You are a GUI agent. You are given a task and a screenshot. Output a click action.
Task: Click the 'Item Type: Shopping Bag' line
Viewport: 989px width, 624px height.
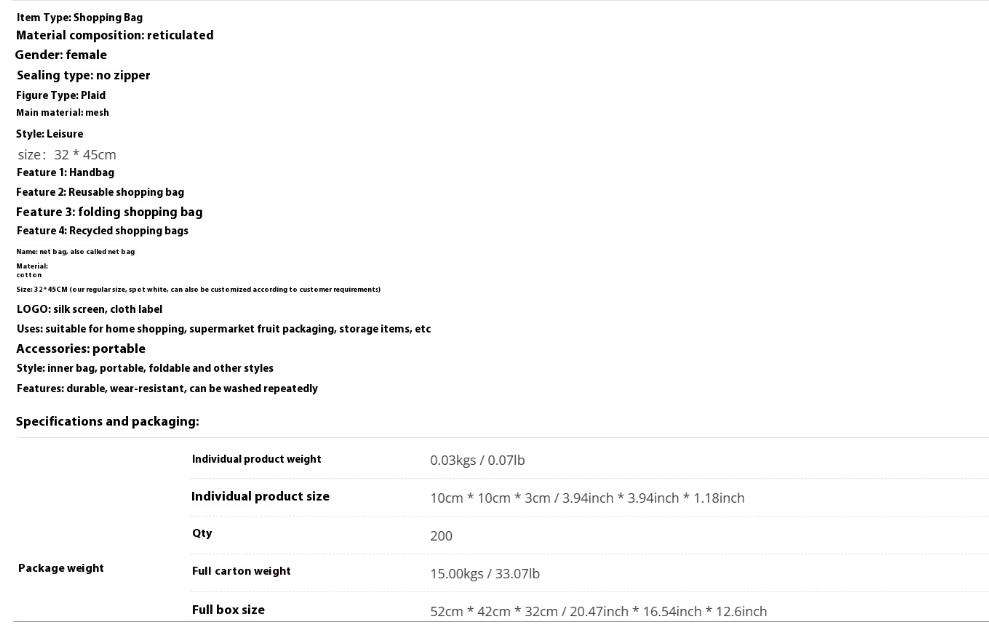(x=79, y=18)
